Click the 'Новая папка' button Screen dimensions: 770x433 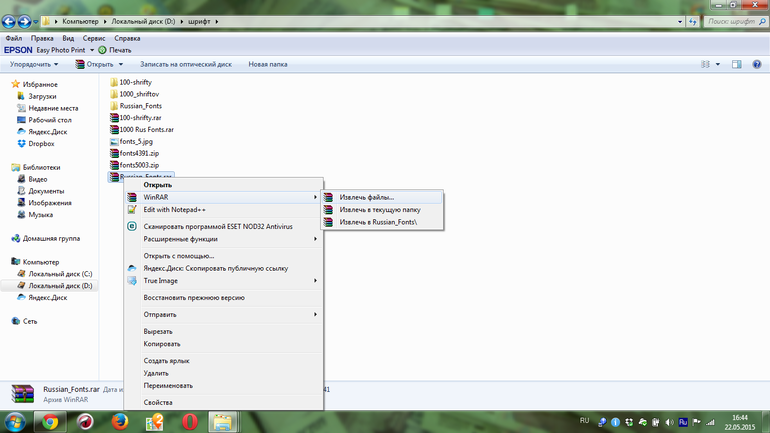[x=268, y=64]
